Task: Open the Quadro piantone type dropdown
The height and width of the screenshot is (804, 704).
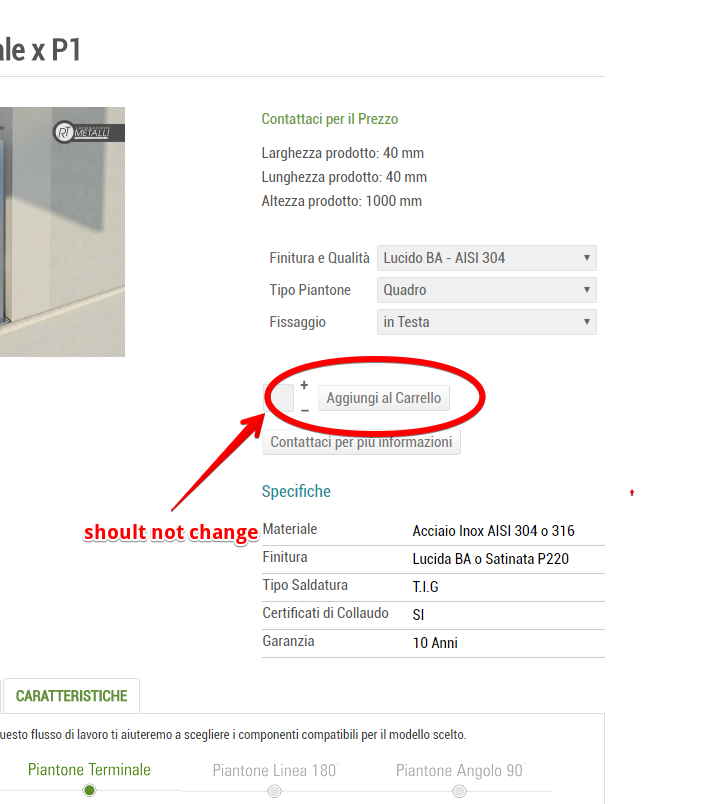Action: [x=487, y=290]
